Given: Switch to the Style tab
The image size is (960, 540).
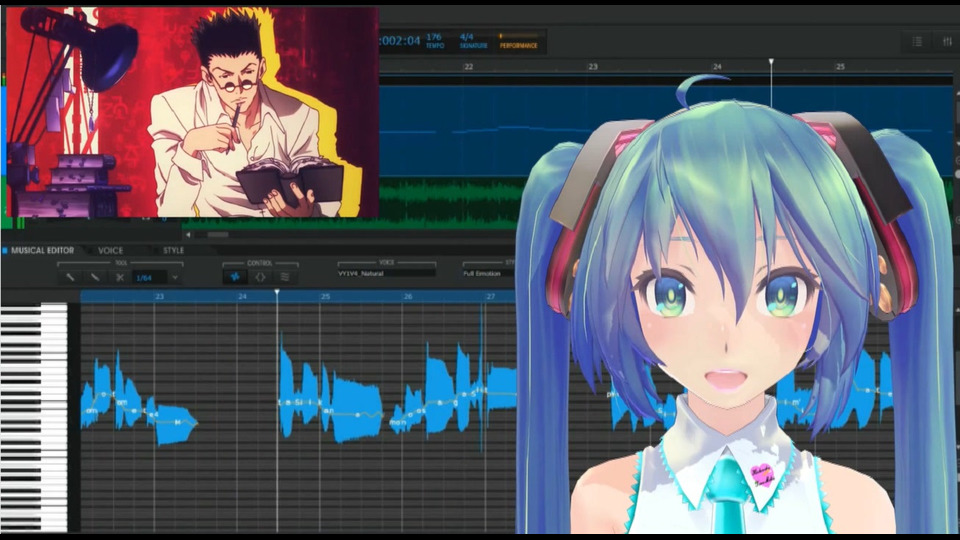Looking at the screenshot, I should click(173, 250).
